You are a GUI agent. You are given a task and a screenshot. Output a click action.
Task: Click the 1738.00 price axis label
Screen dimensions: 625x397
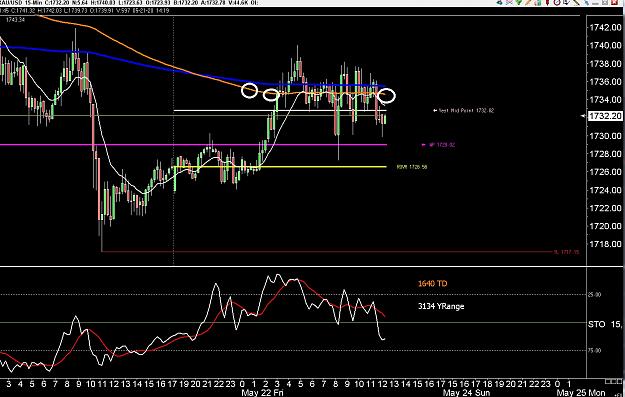605,64
